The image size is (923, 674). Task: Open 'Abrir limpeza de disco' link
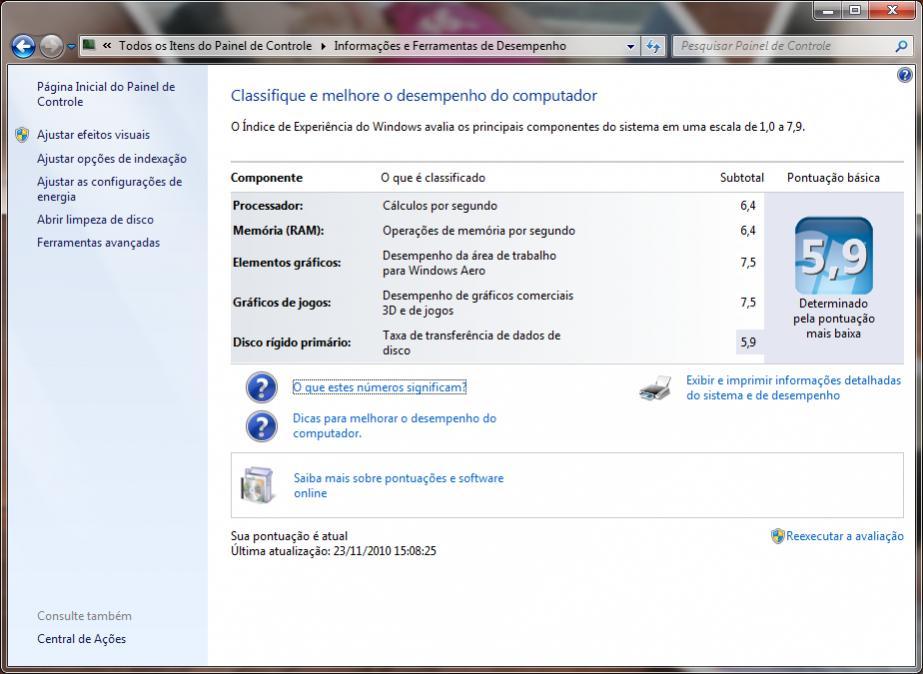[95, 220]
